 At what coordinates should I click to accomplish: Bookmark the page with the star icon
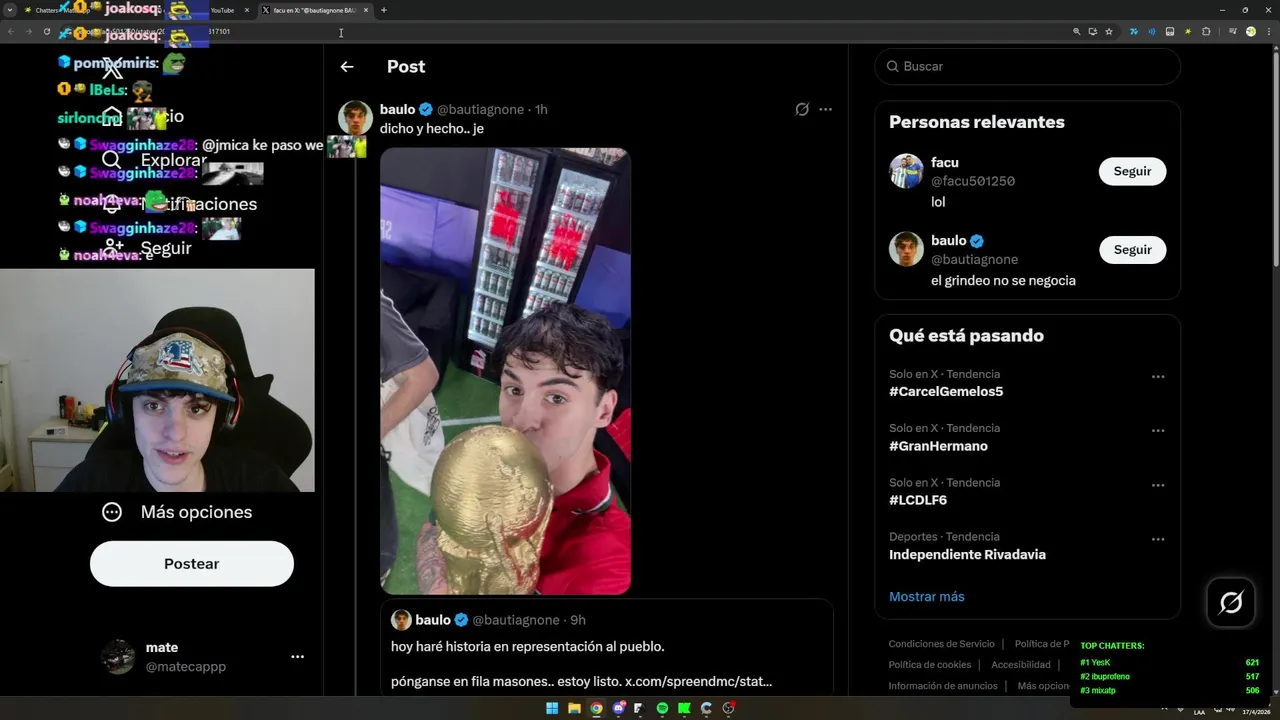point(1109,32)
